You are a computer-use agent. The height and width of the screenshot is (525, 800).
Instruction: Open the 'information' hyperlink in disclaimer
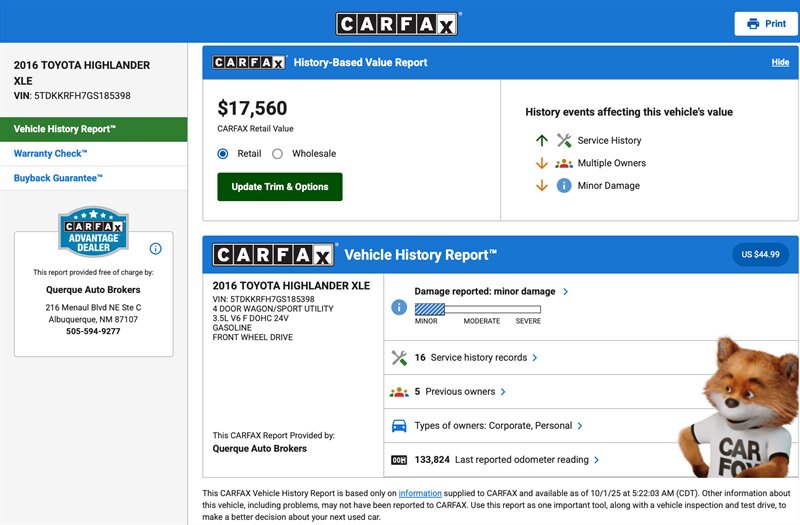tap(420, 494)
